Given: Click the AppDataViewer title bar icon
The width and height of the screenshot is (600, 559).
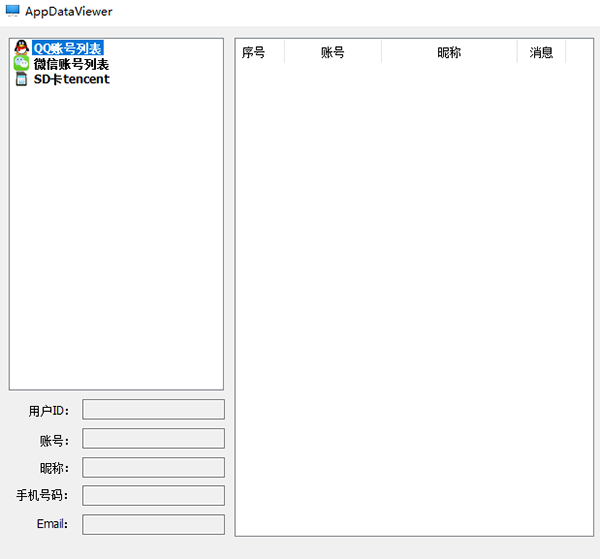Looking at the screenshot, I should (13, 11).
